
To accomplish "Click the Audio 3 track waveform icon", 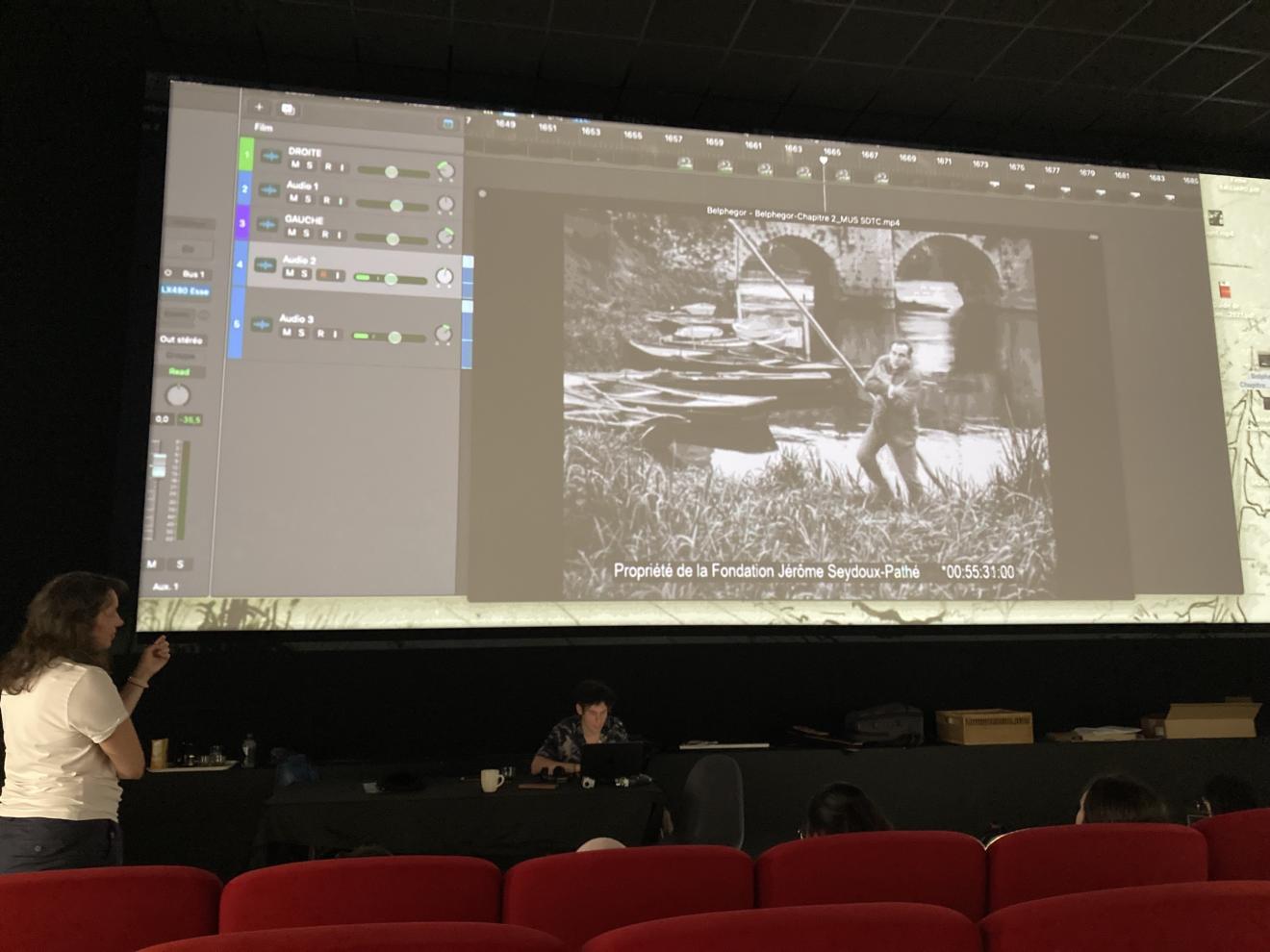I will pyautogui.click(x=261, y=325).
